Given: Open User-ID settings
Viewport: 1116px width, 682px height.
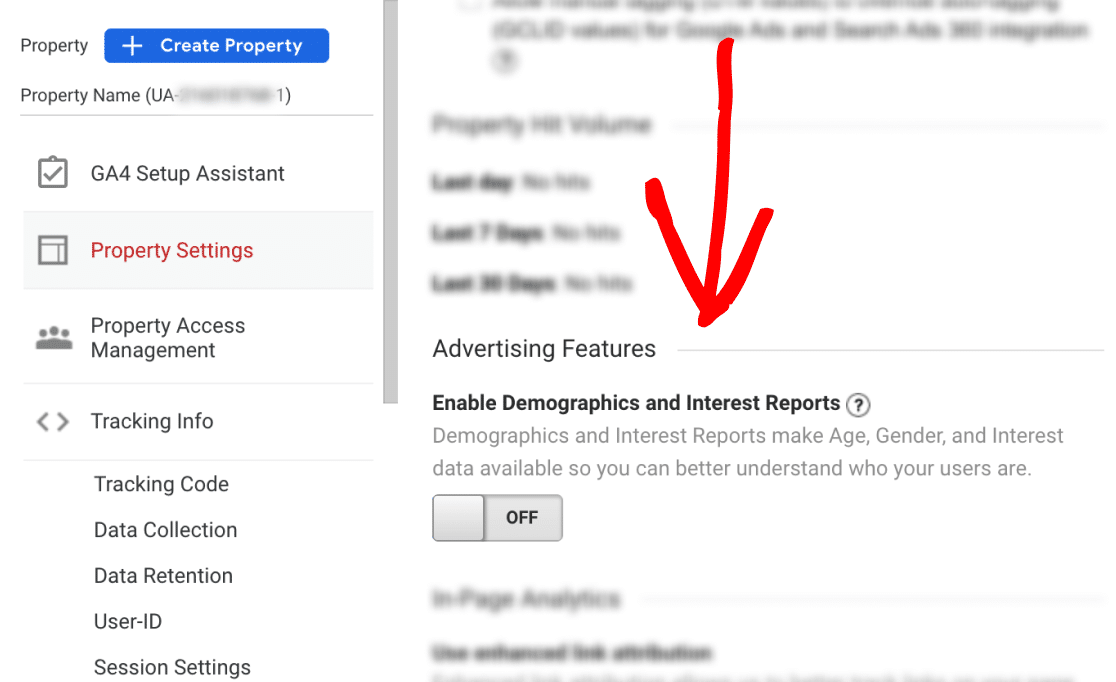Looking at the screenshot, I should pyautogui.click(x=128, y=621).
